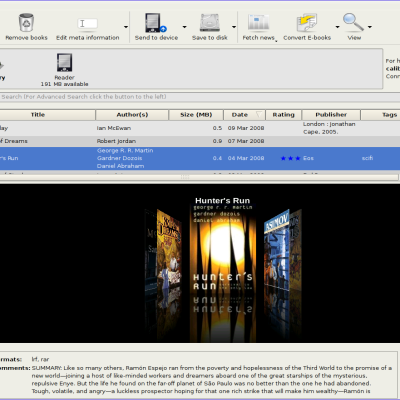Select the Reader device icon
This screenshot has height=400, width=400.
click(x=64, y=62)
